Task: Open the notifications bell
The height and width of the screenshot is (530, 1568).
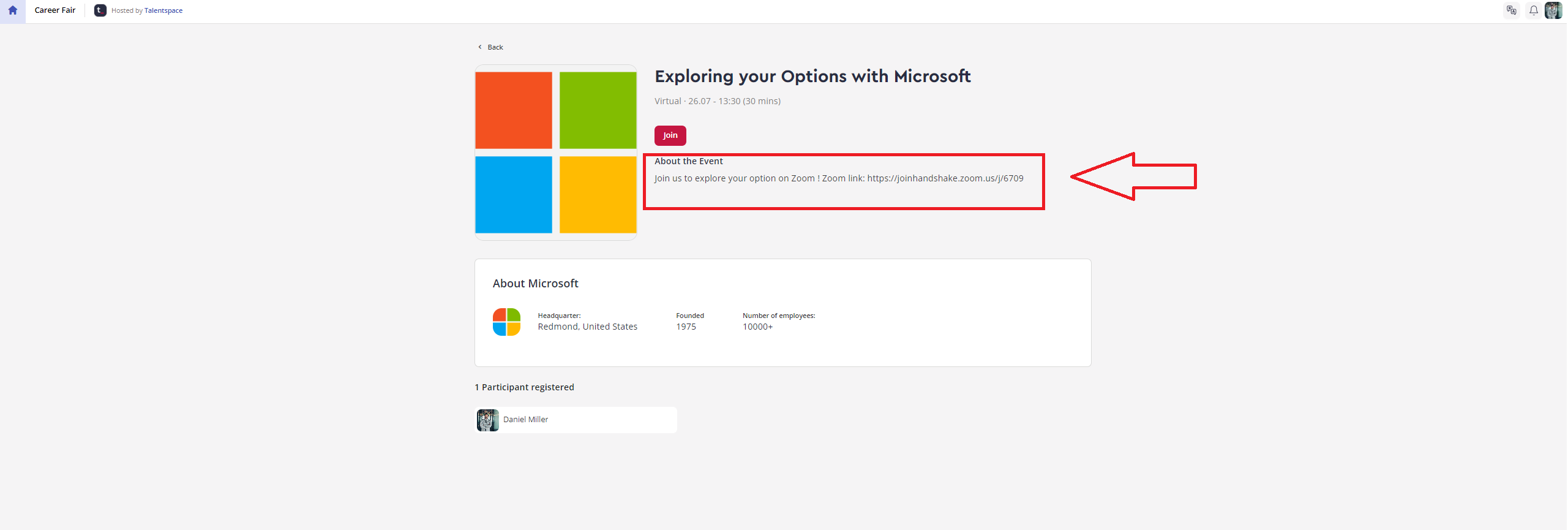Action: pos(1534,10)
